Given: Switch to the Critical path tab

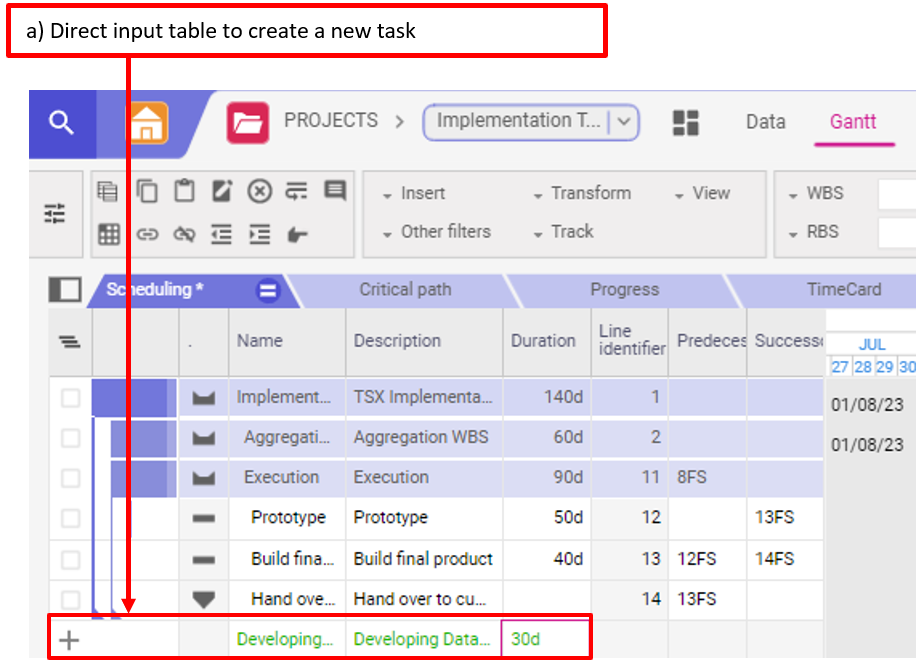Looking at the screenshot, I should (405, 290).
